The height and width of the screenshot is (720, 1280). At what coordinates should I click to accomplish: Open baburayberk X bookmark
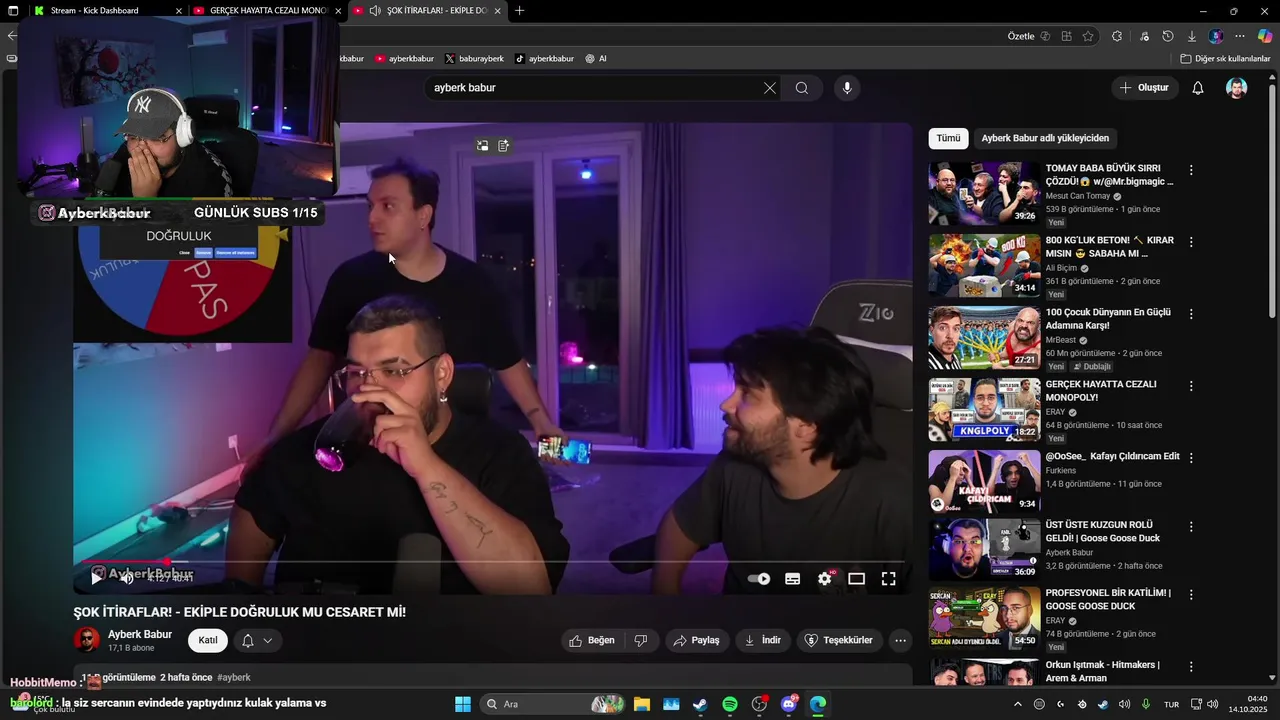tap(474, 59)
